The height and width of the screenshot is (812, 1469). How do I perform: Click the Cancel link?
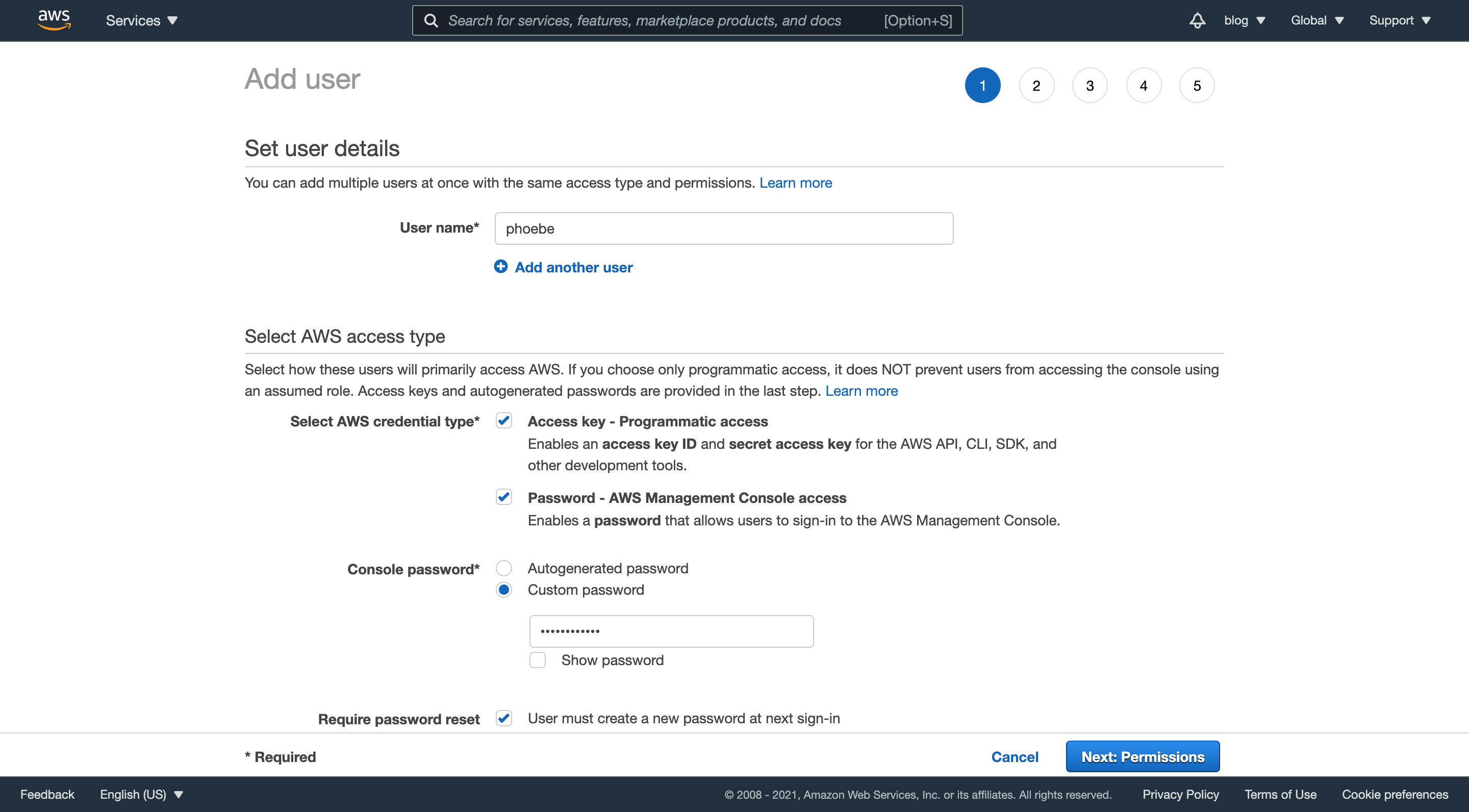(1015, 757)
